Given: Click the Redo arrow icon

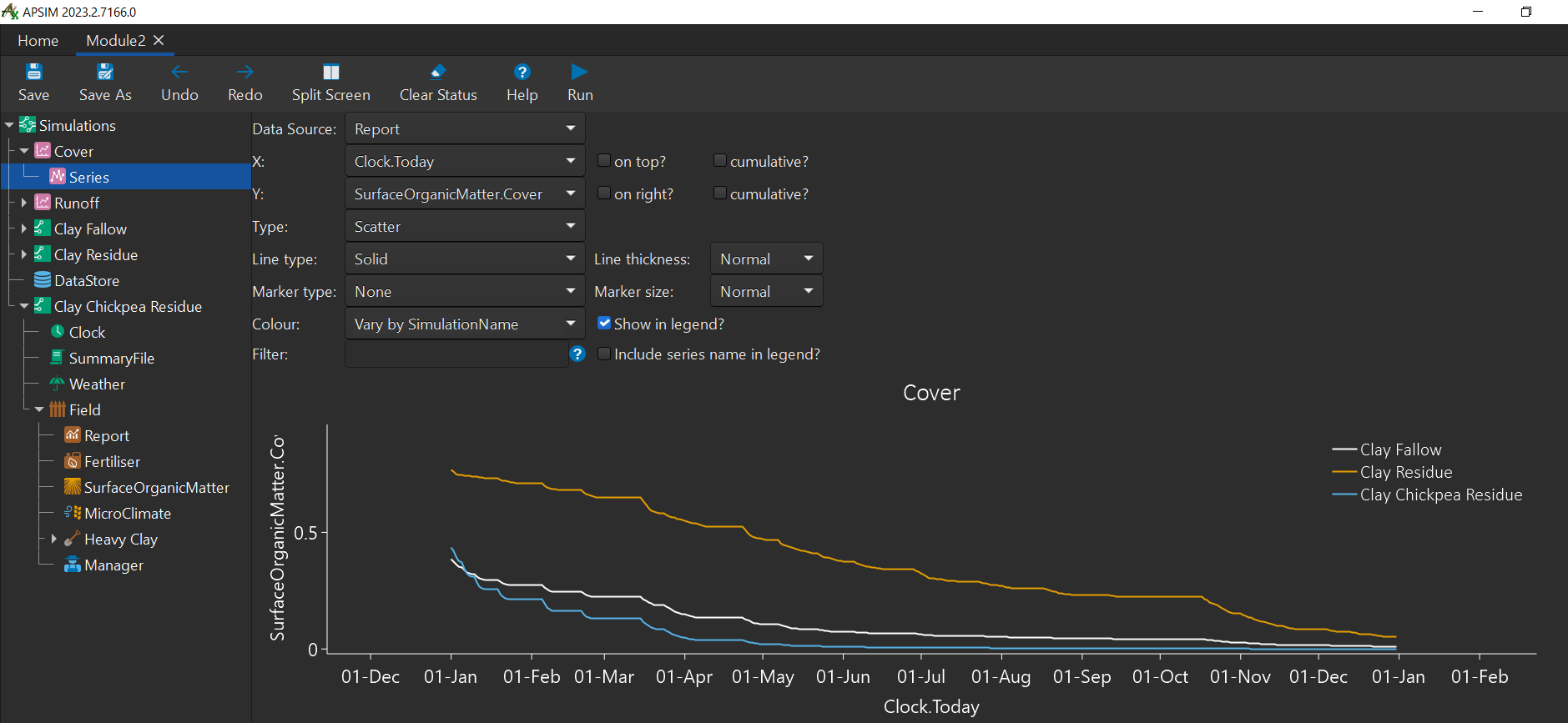Looking at the screenshot, I should (x=245, y=72).
